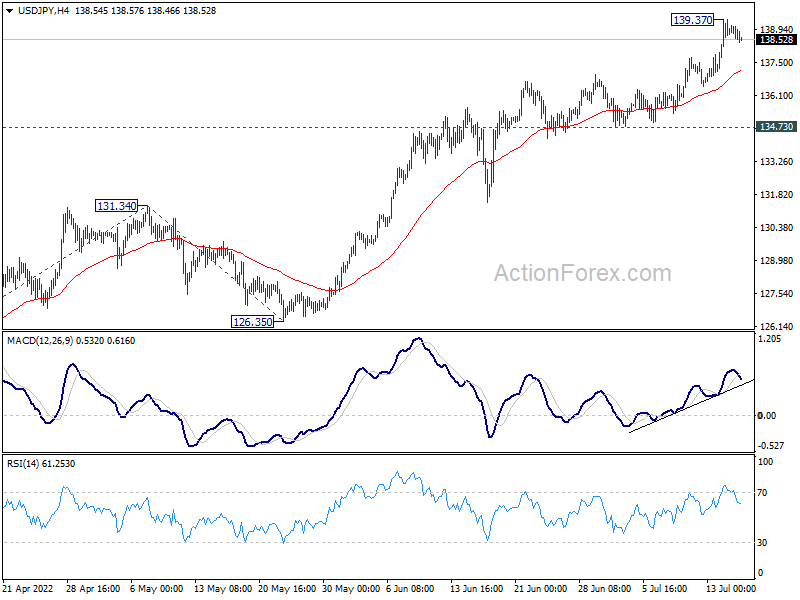Click the 126.350 low price label
Screen dimensions: 800x600
coord(253,322)
